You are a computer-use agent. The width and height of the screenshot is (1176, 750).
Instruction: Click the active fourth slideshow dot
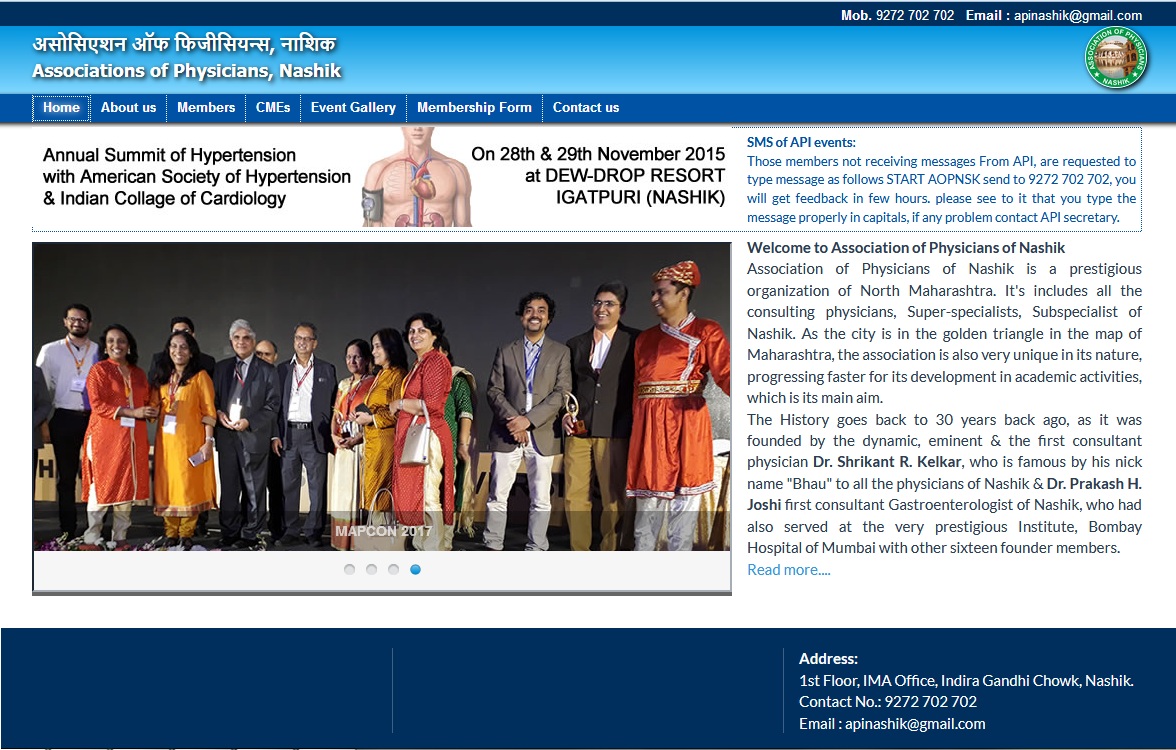415,570
